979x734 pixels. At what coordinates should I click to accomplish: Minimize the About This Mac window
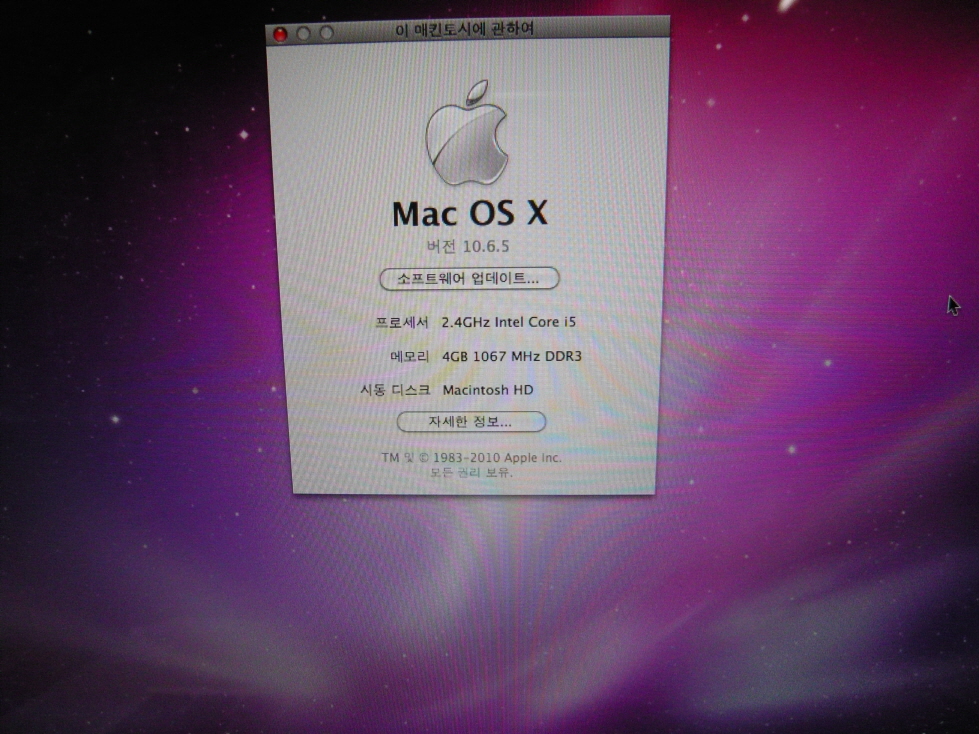point(304,33)
